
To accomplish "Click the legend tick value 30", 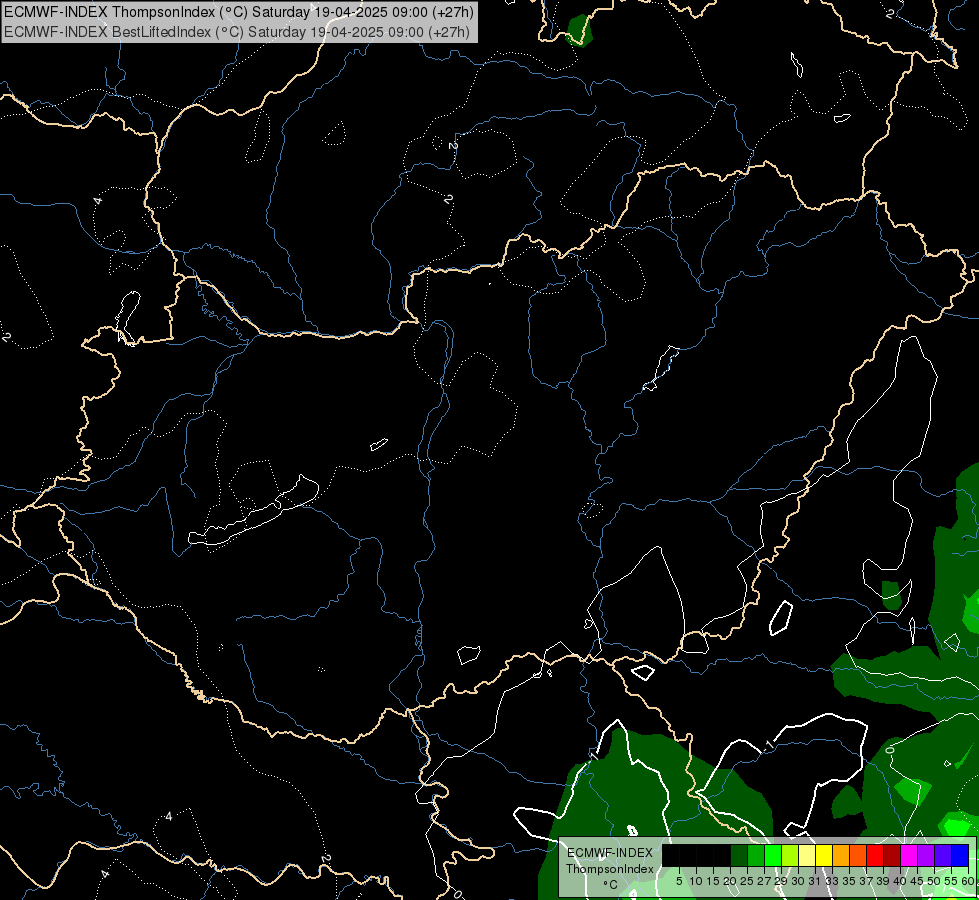I will [798, 881].
